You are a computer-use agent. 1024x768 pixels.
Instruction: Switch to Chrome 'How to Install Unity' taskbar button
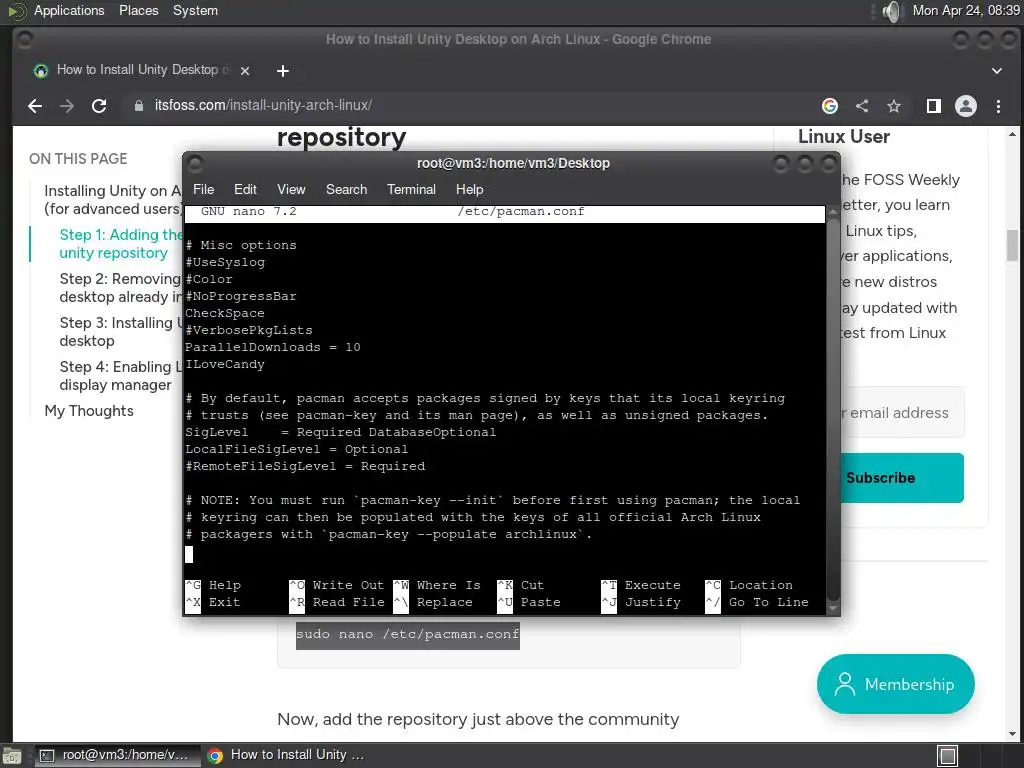285,756
